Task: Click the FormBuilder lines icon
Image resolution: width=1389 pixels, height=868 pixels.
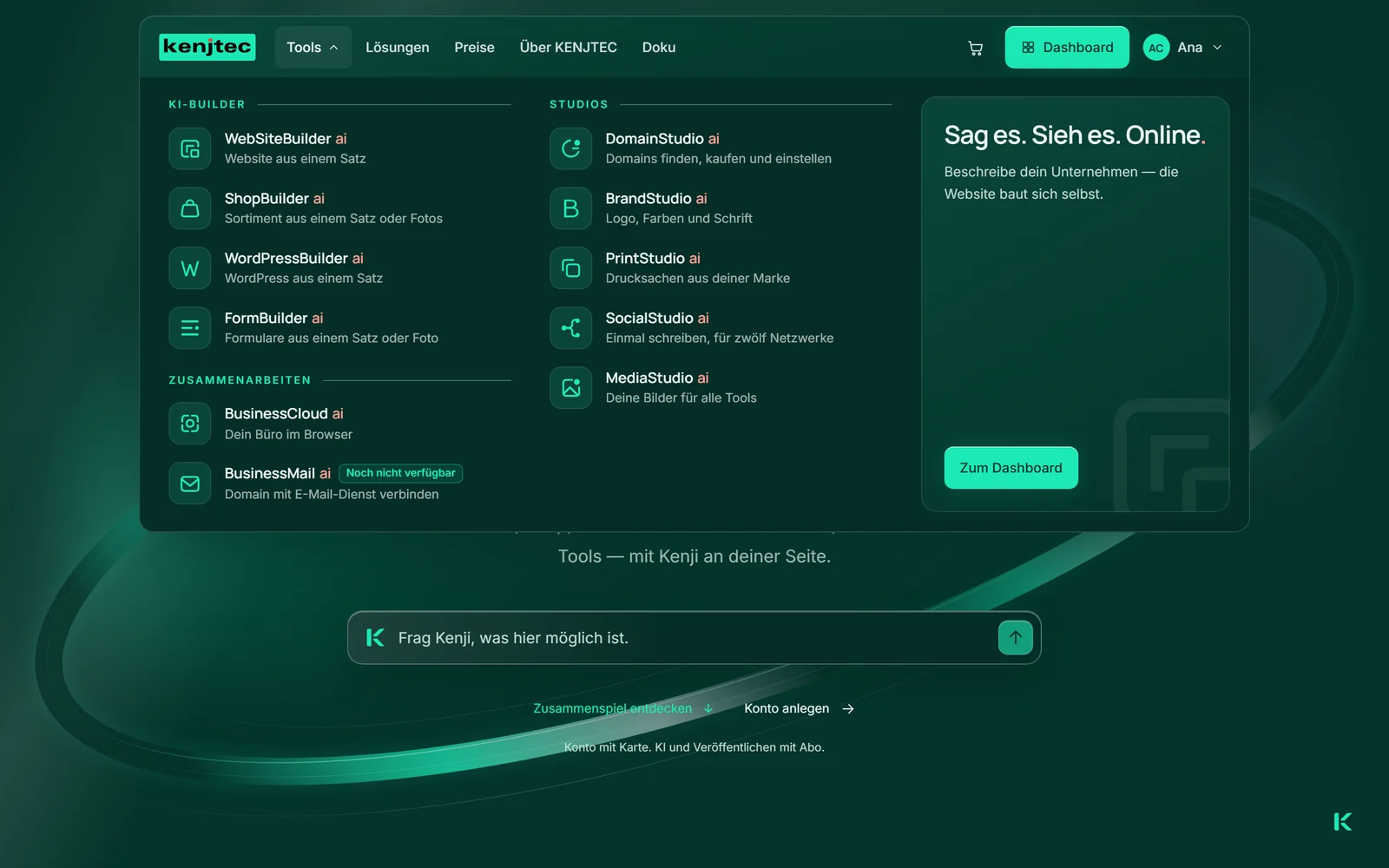Action: tap(189, 328)
